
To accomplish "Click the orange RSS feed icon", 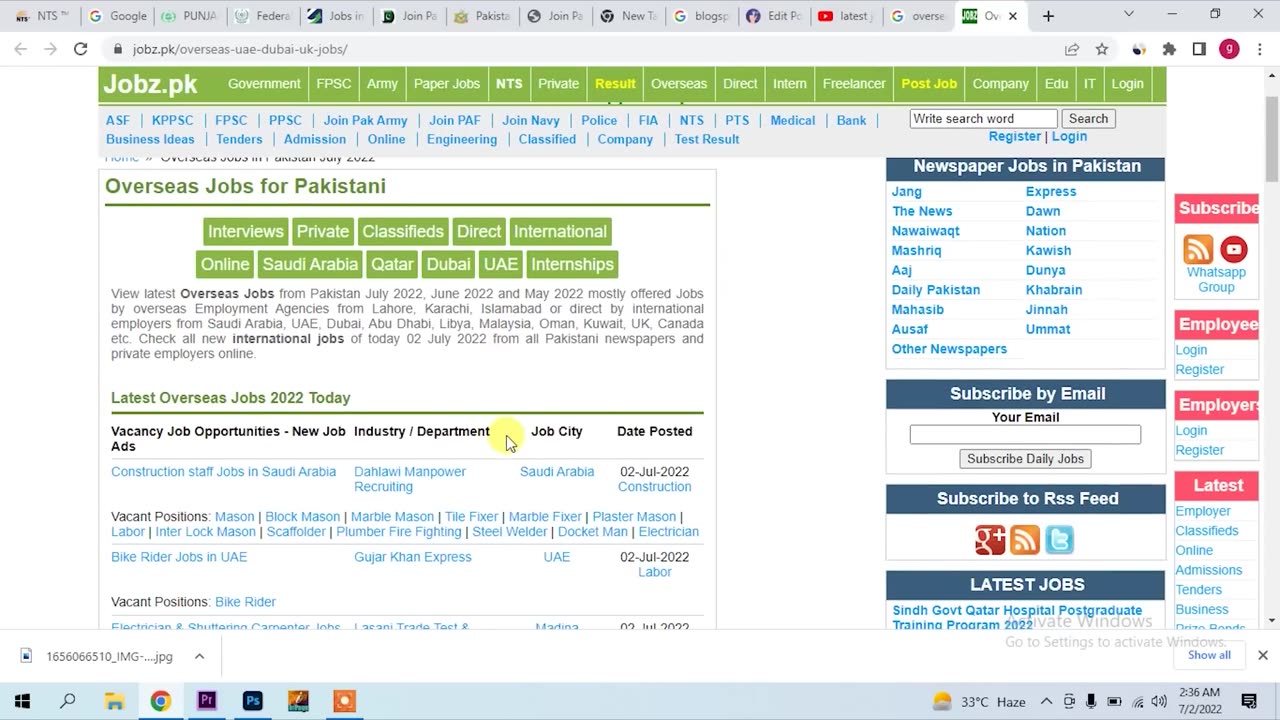I will pos(1025,540).
